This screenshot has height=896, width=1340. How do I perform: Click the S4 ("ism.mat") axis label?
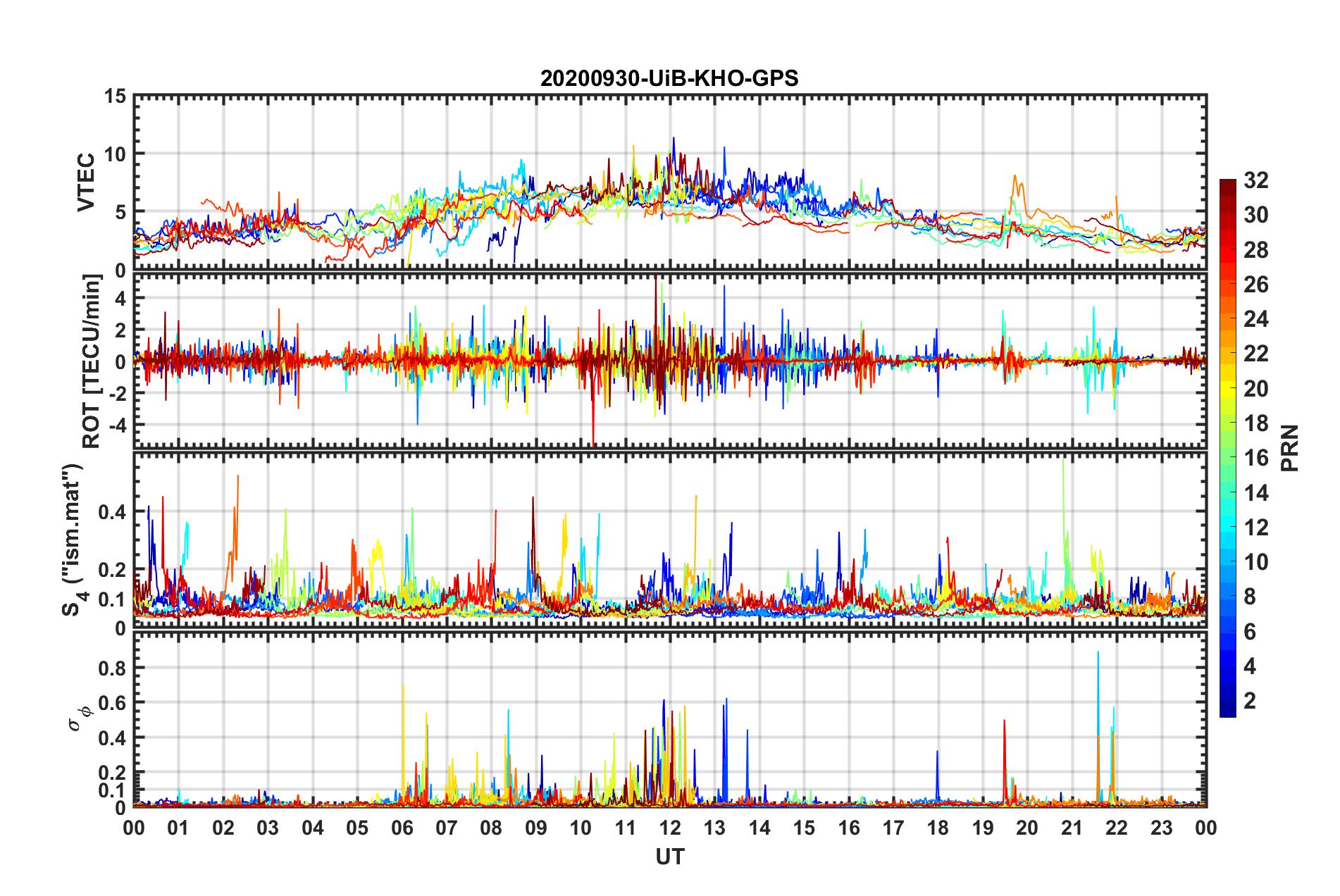click(73, 540)
